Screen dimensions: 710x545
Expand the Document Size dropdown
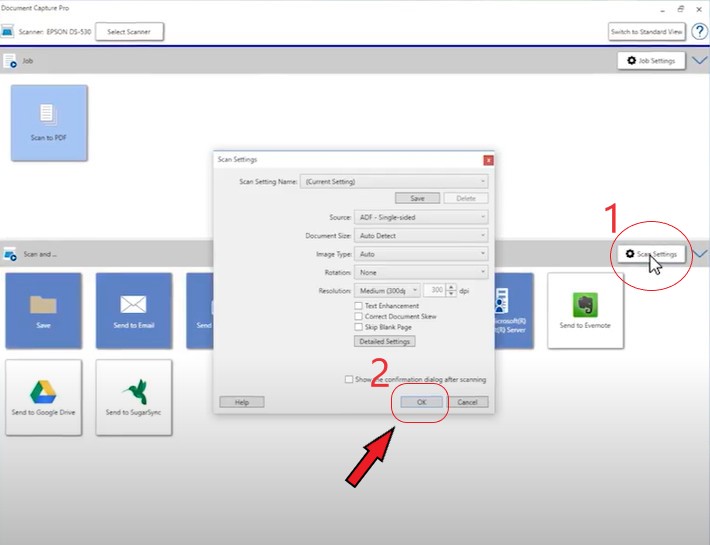pyautogui.click(x=421, y=235)
